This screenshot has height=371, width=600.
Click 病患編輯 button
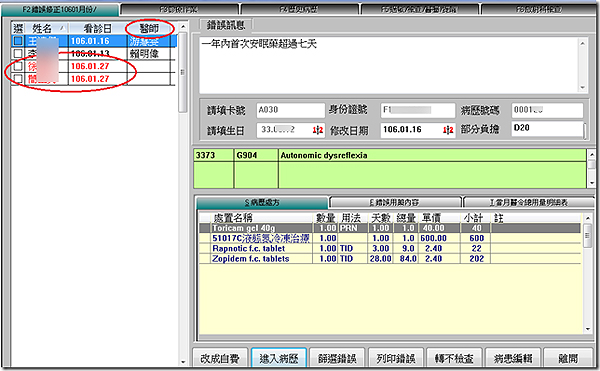click(513, 358)
